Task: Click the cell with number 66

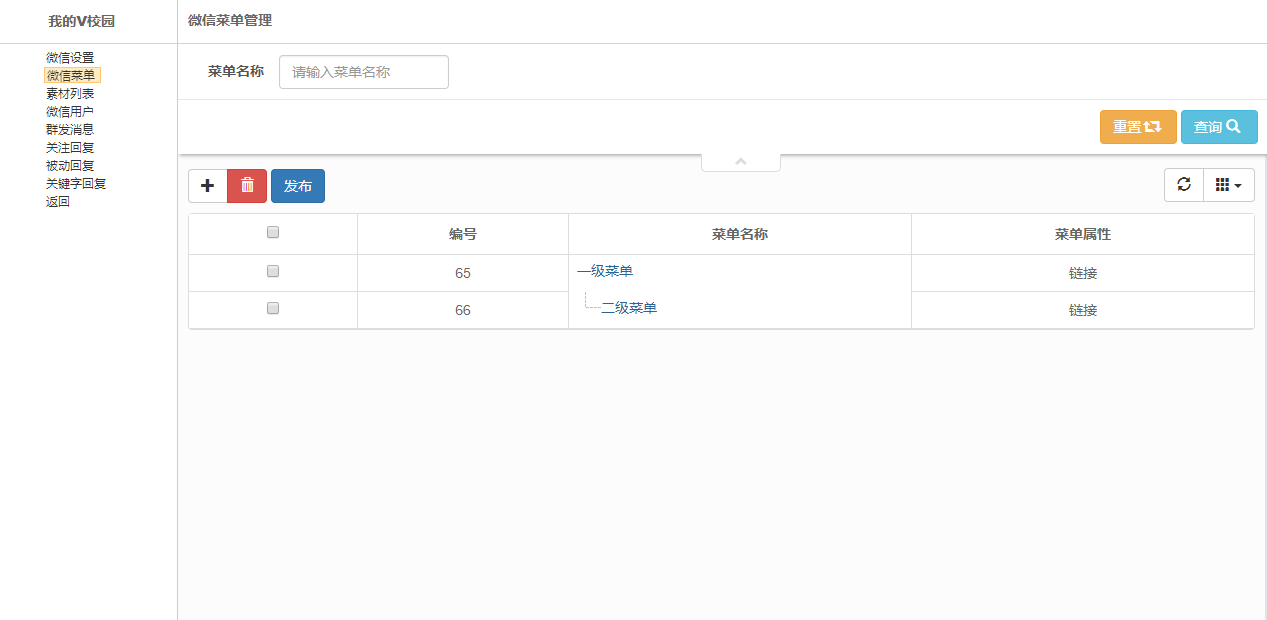Action: pyautogui.click(x=463, y=310)
